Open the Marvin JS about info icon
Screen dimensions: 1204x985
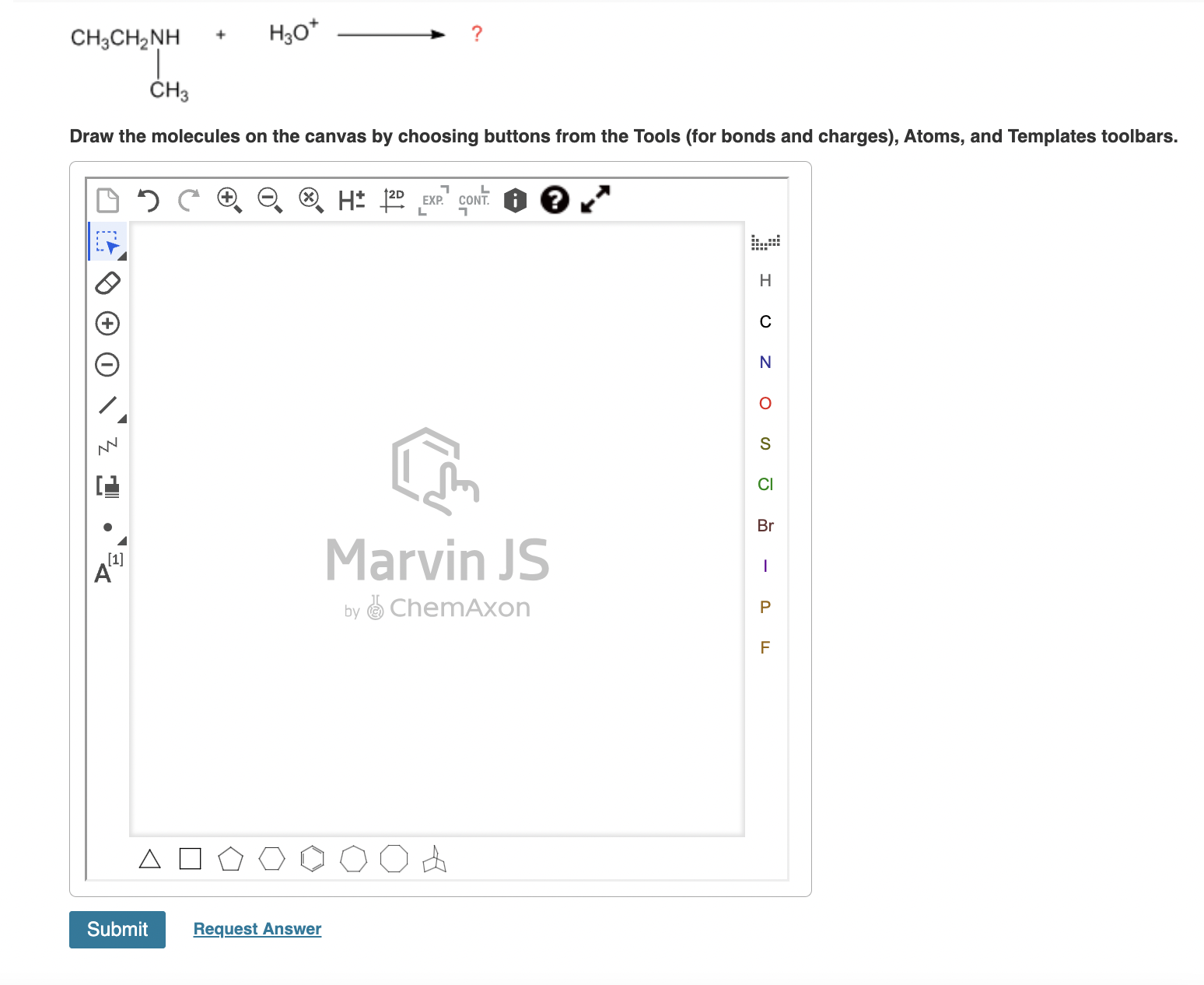click(515, 200)
